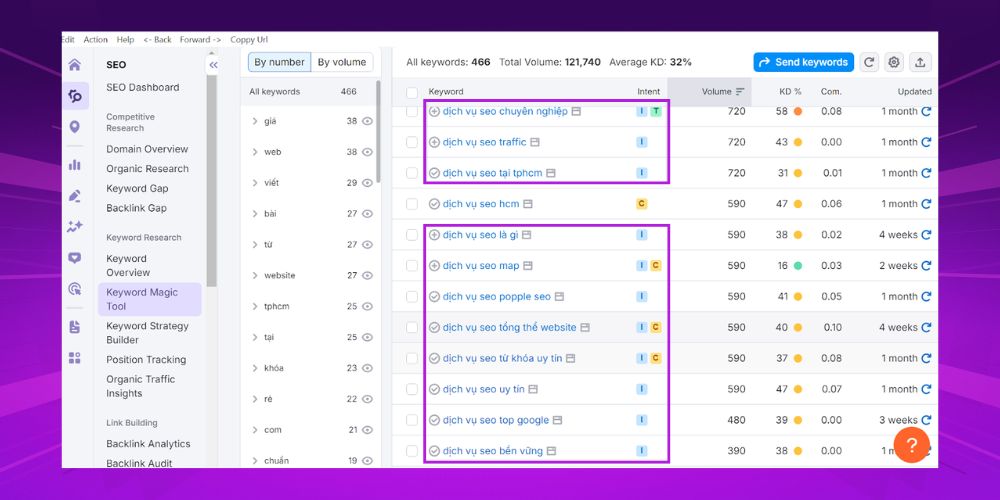1000x500 pixels.
Task: Refresh data for dịch vụ seo map
Action: point(926,265)
